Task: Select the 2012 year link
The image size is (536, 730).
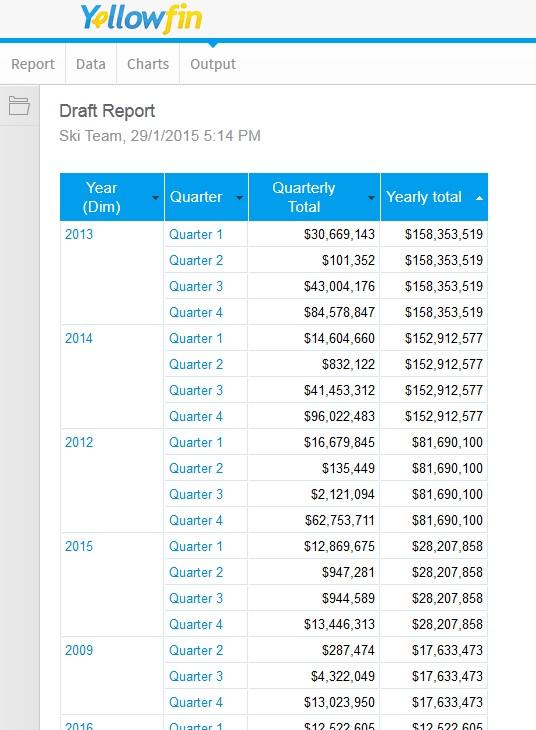Action: (79, 442)
